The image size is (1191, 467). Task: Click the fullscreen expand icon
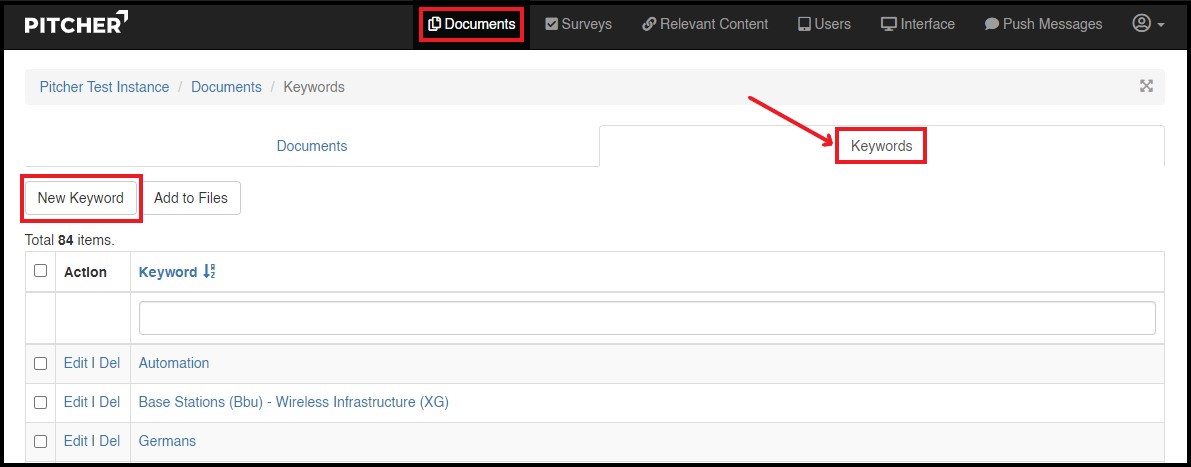[1147, 86]
